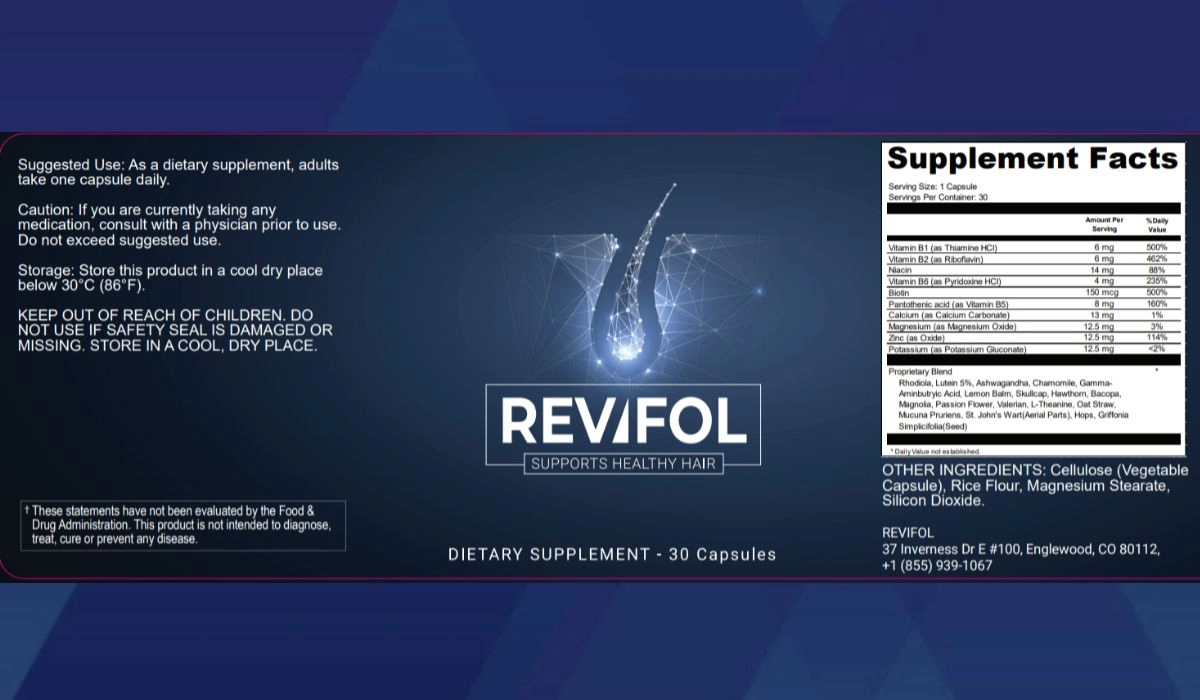Click 'Pantothenic acid (as Vitamin B5)' row

(x=1033, y=304)
